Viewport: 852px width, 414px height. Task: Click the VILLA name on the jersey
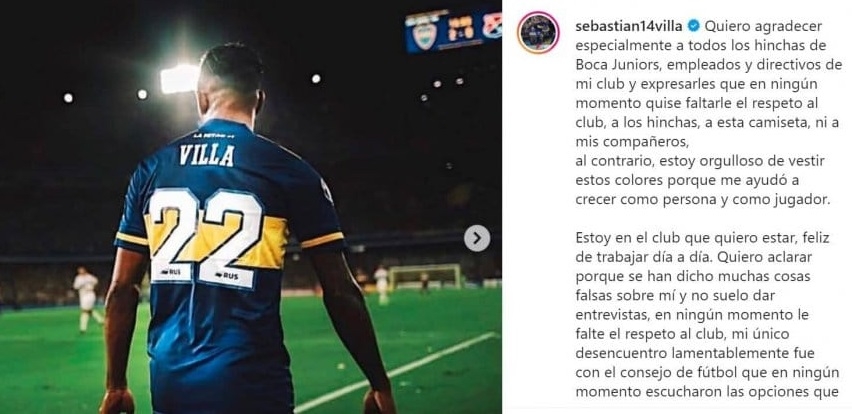coord(207,155)
